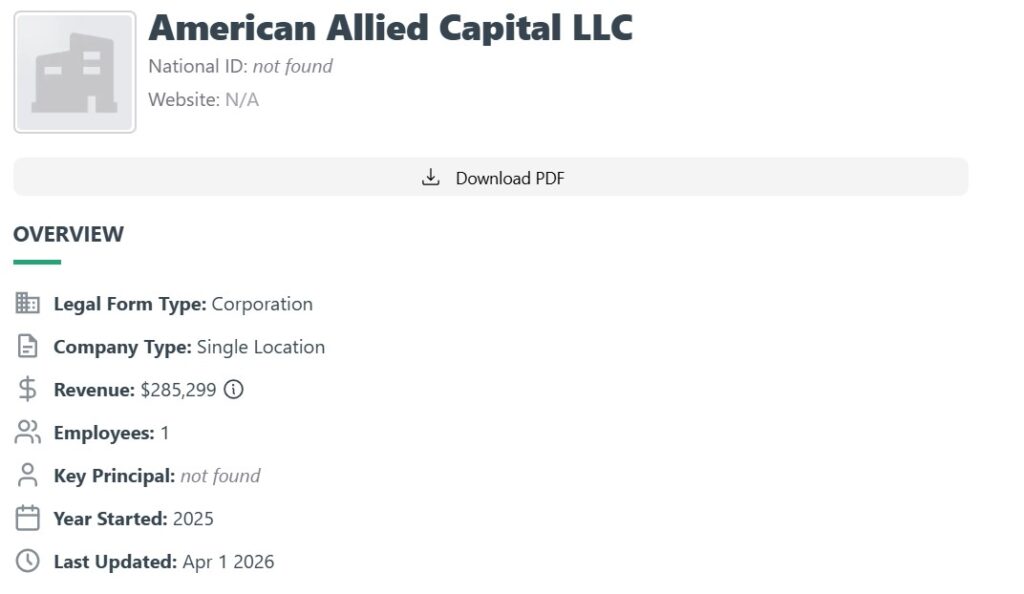Click the National ID not found text

(x=292, y=66)
